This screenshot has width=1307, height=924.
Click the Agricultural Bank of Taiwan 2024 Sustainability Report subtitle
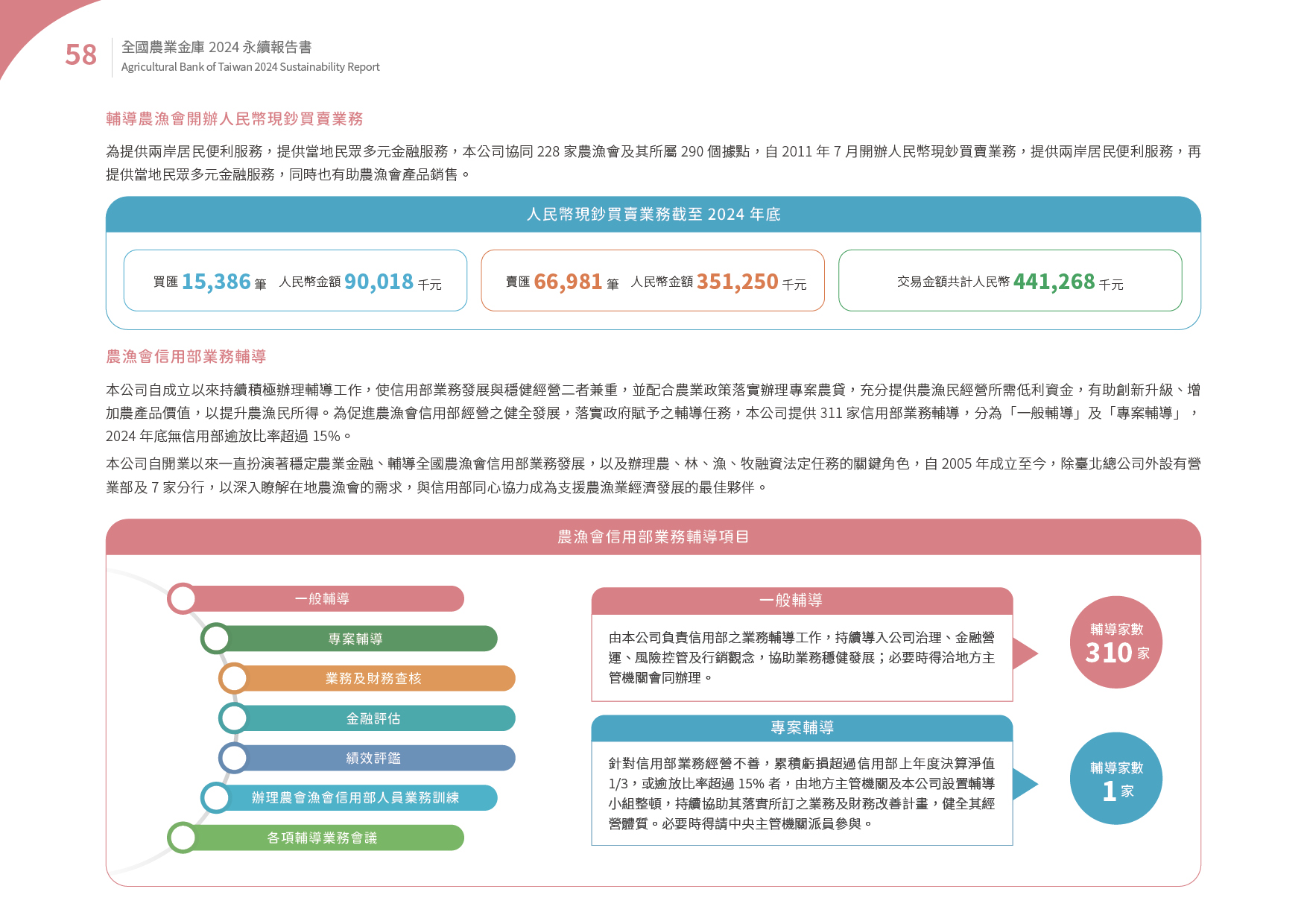pos(250,67)
